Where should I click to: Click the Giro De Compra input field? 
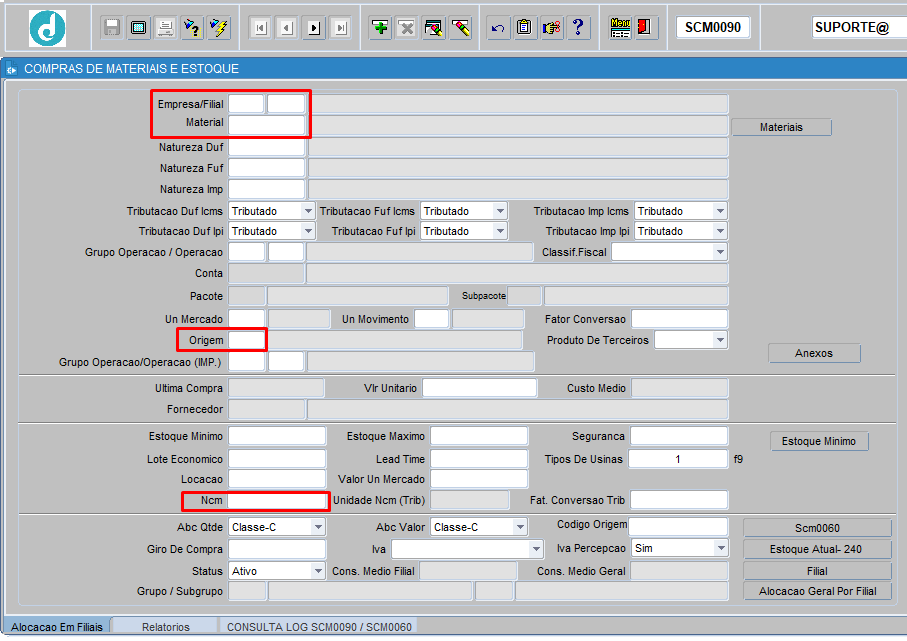coord(277,549)
